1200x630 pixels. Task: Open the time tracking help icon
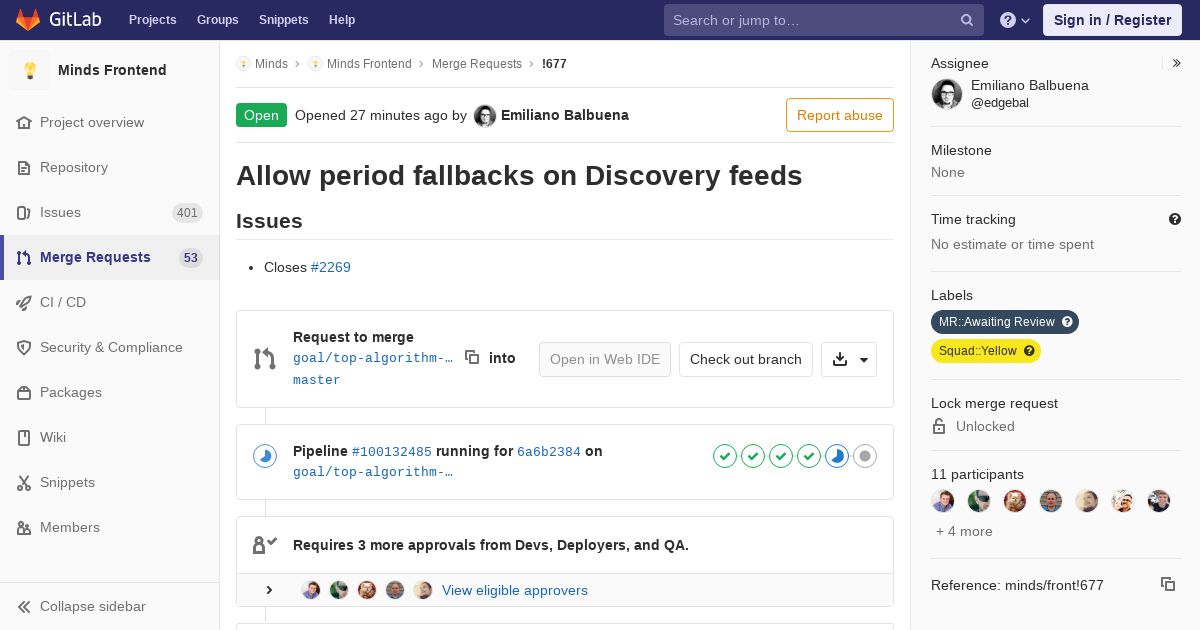(1174, 219)
